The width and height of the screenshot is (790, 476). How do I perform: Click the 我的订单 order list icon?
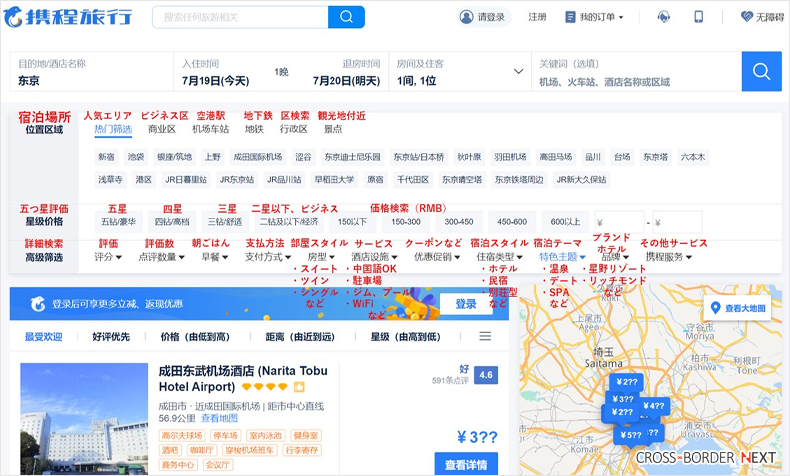click(570, 17)
